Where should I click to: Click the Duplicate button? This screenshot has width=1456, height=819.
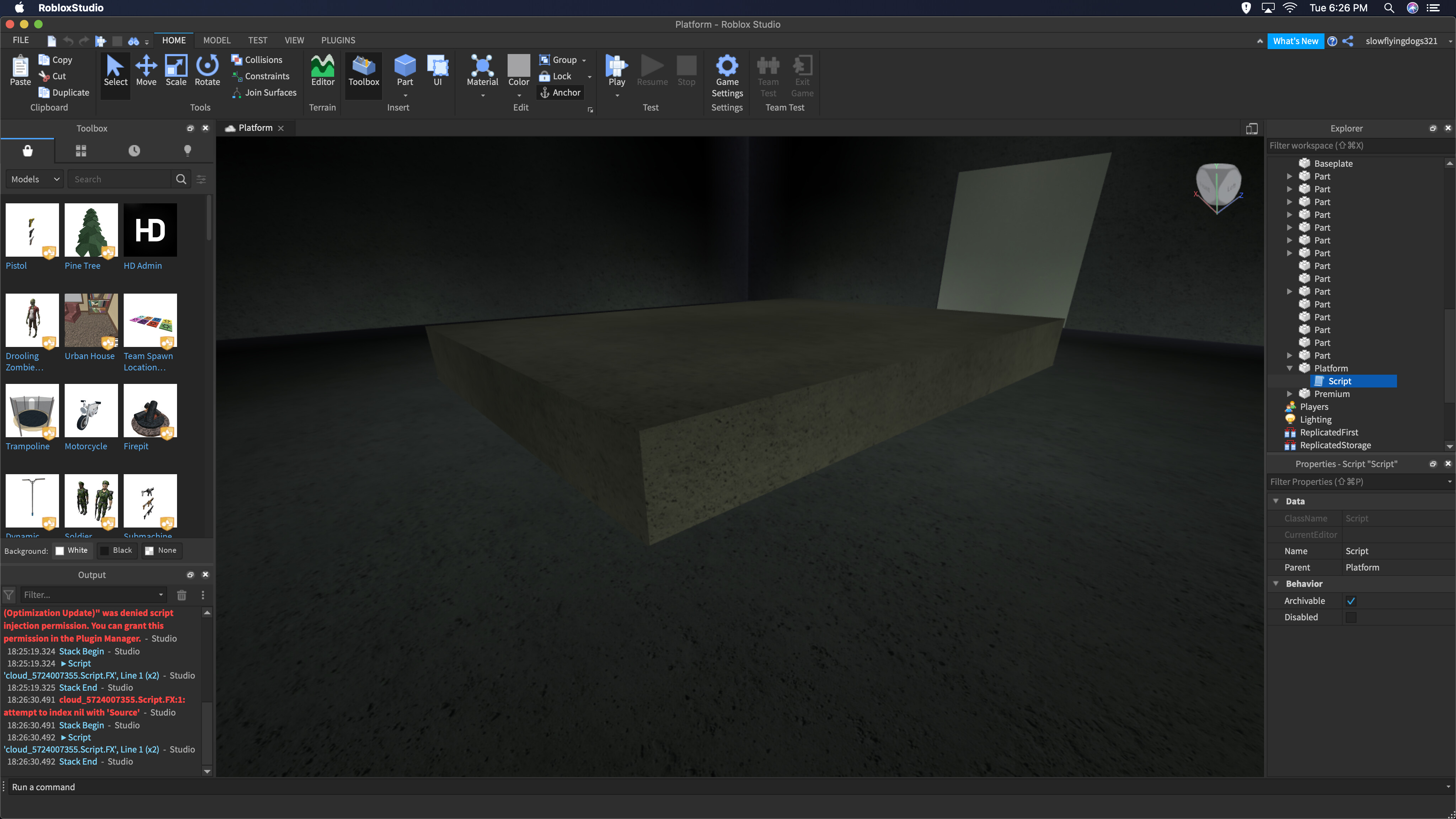[64, 92]
